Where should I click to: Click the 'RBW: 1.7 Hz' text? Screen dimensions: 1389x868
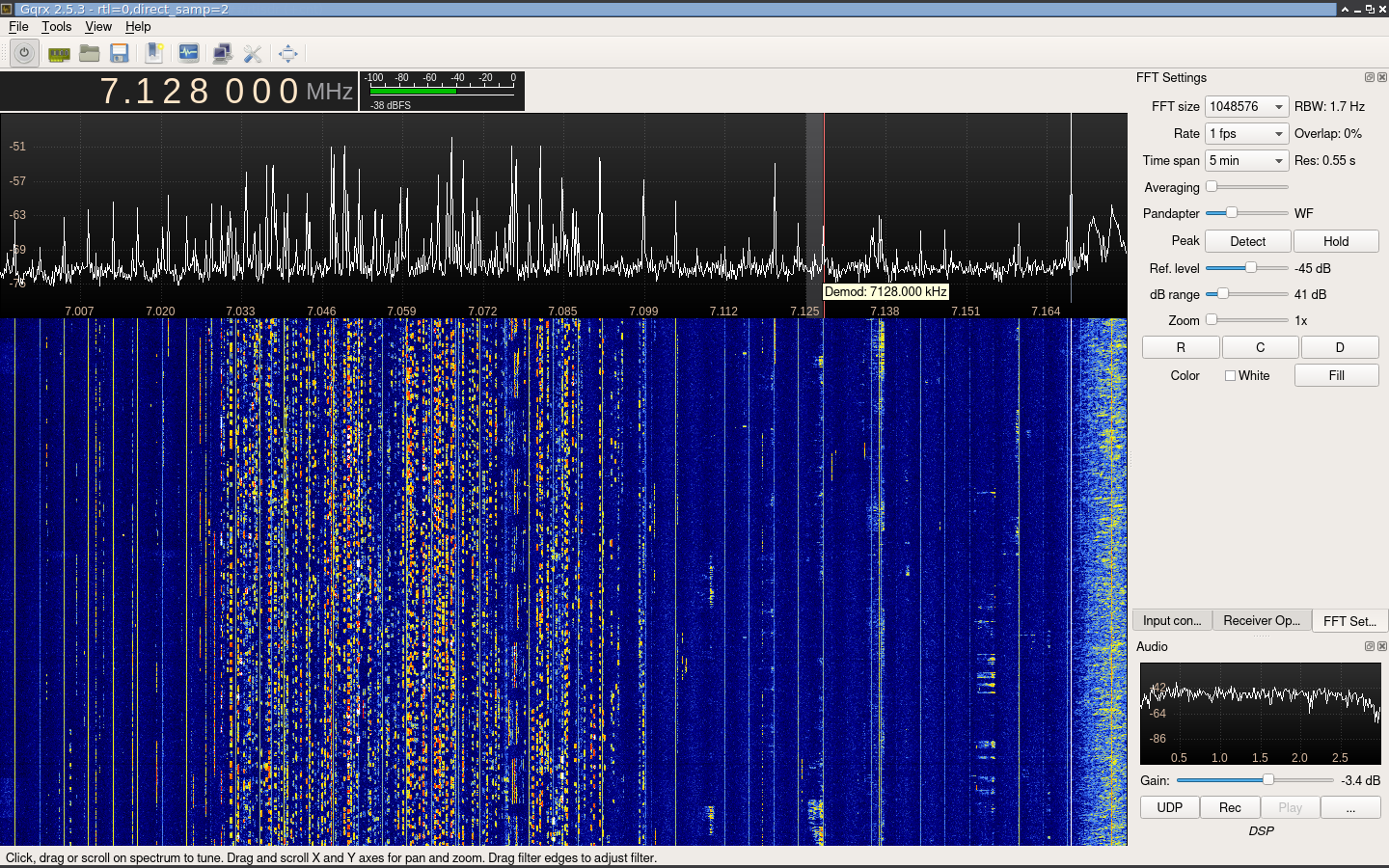[1329, 106]
